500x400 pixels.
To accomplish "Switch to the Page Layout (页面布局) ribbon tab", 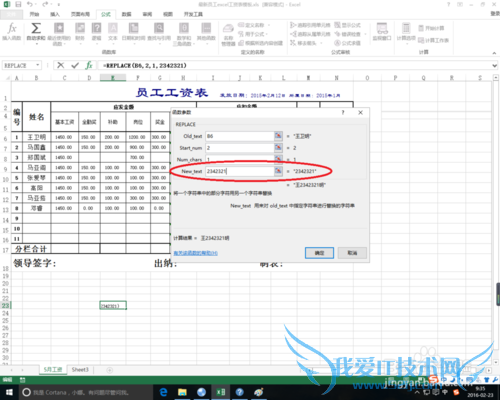I will pos(80,14).
